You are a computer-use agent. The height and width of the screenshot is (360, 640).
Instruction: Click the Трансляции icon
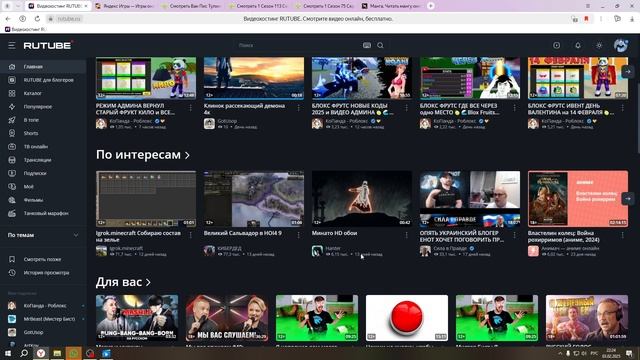pyautogui.click(x=12, y=160)
